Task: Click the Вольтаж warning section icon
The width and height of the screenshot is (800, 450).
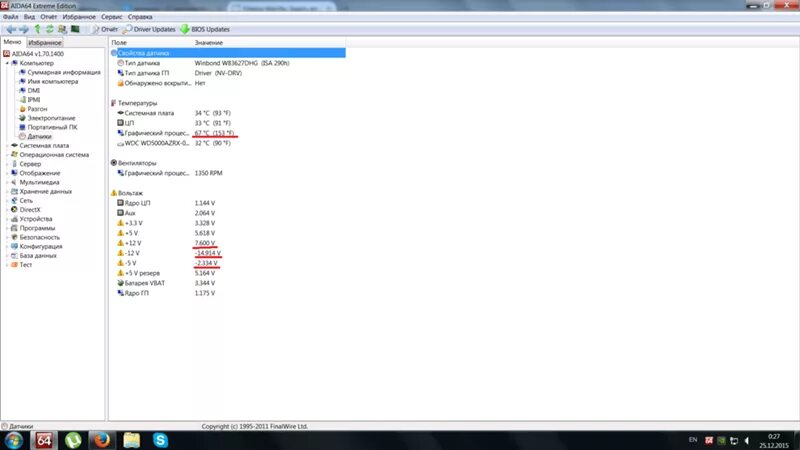Action: (x=114, y=193)
